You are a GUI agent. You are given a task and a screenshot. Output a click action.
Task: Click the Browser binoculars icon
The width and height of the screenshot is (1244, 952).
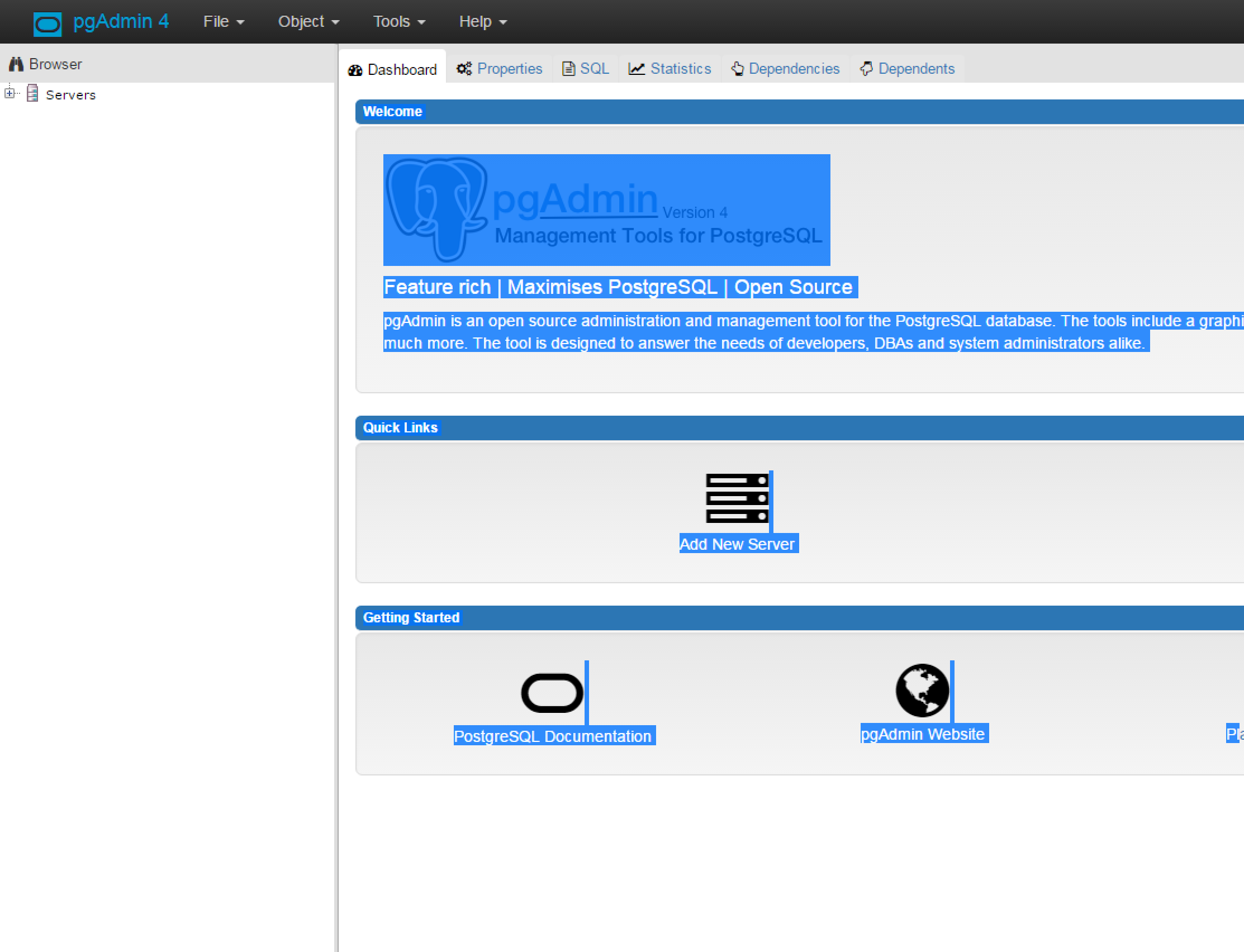pyautogui.click(x=16, y=64)
